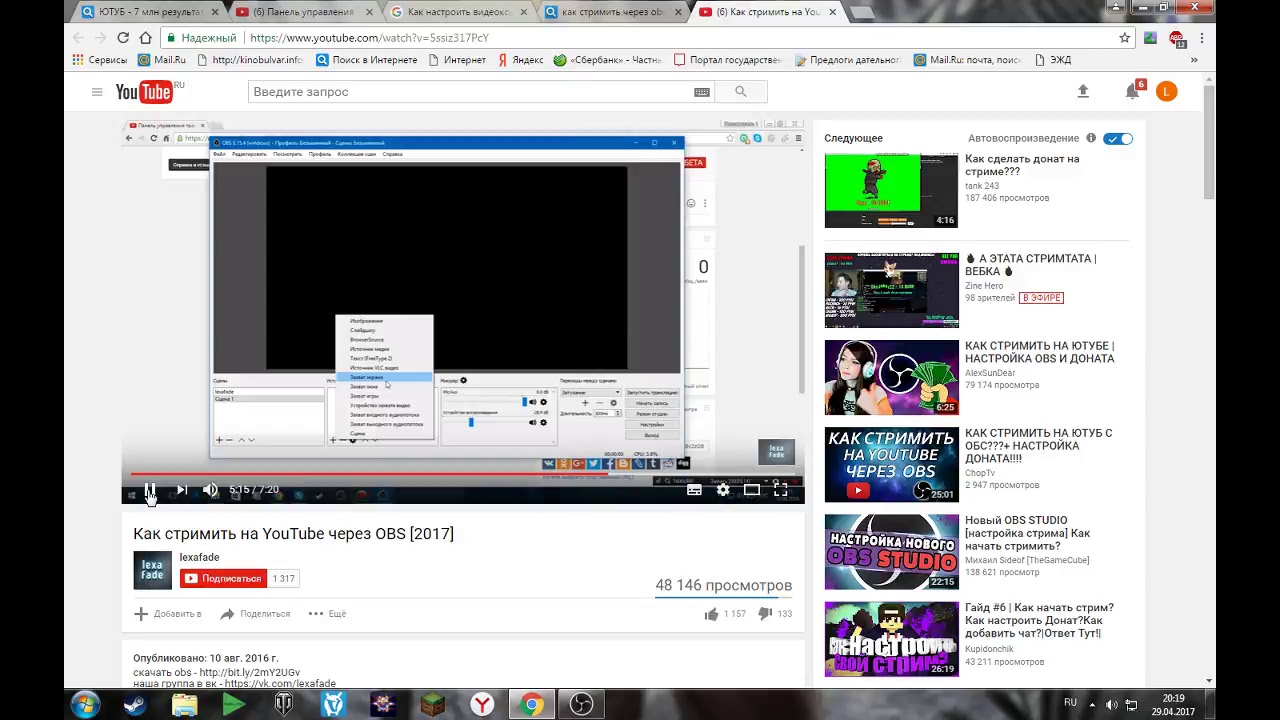Viewport: 1280px width, 720px height.
Task: Open the Chrome three-dot menu
Action: click(x=1202, y=38)
